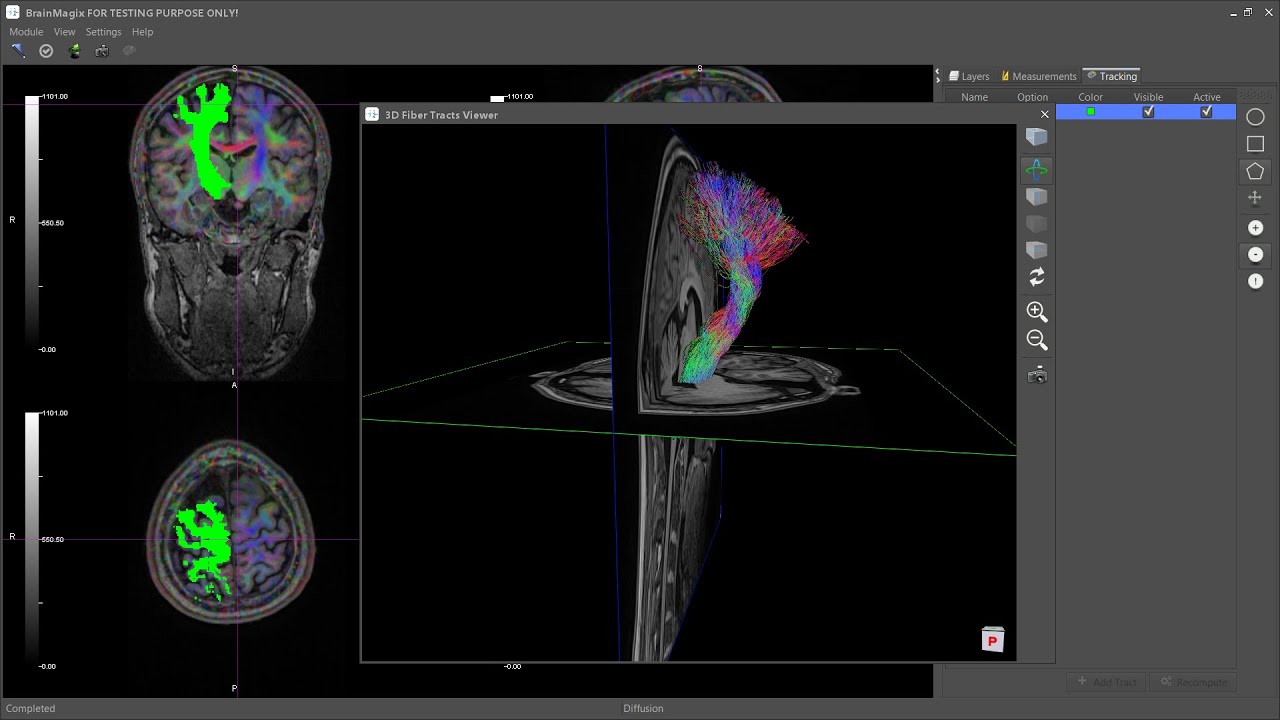The width and height of the screenshot is (1280, 720).
Task: Click the greyed-out brain icon in main toolbar
Action: click(x=129, y=51)
